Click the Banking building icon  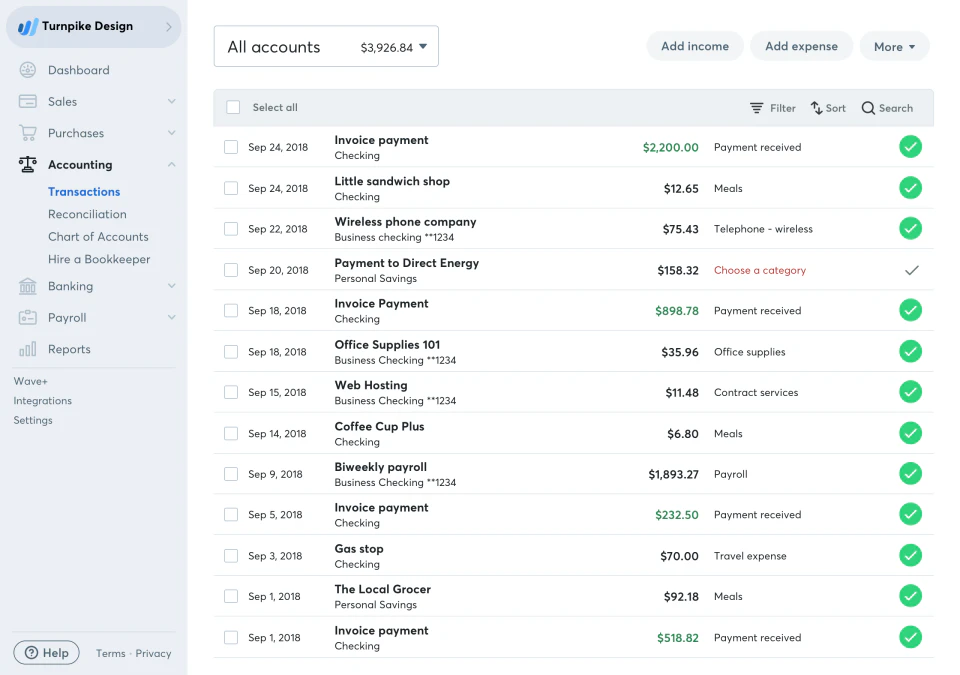pyautogui.click(x=28, y=286)
